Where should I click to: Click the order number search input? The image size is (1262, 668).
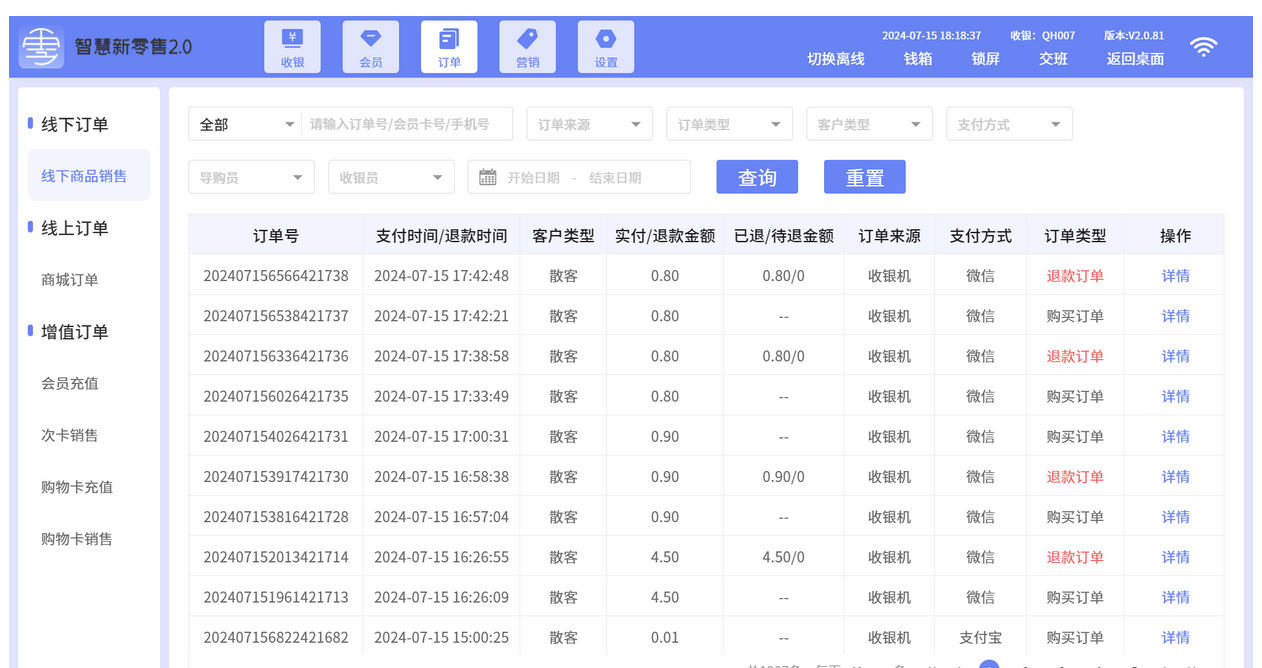[407, 124]
